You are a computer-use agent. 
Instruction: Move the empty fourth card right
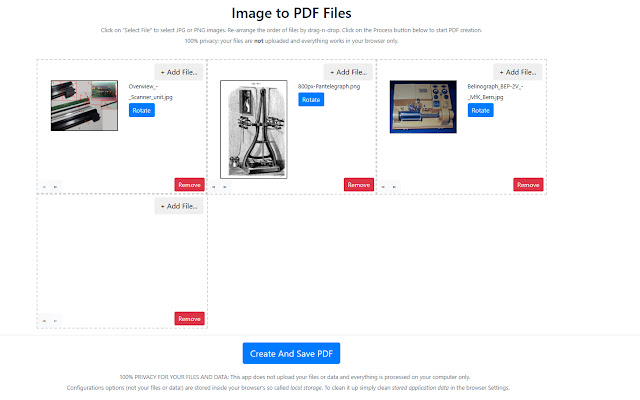55,320
